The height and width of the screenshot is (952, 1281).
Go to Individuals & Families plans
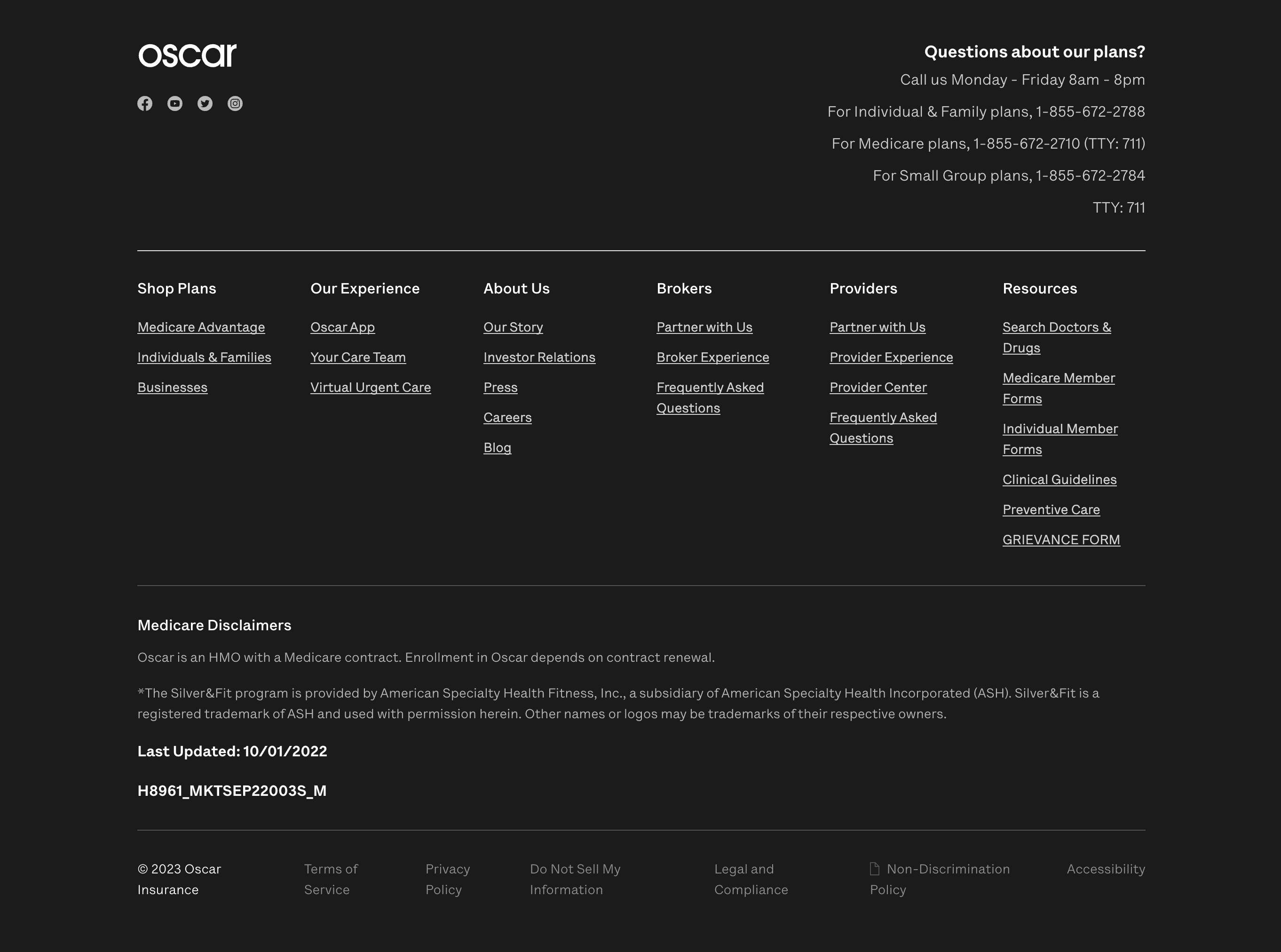coord(204,357)
